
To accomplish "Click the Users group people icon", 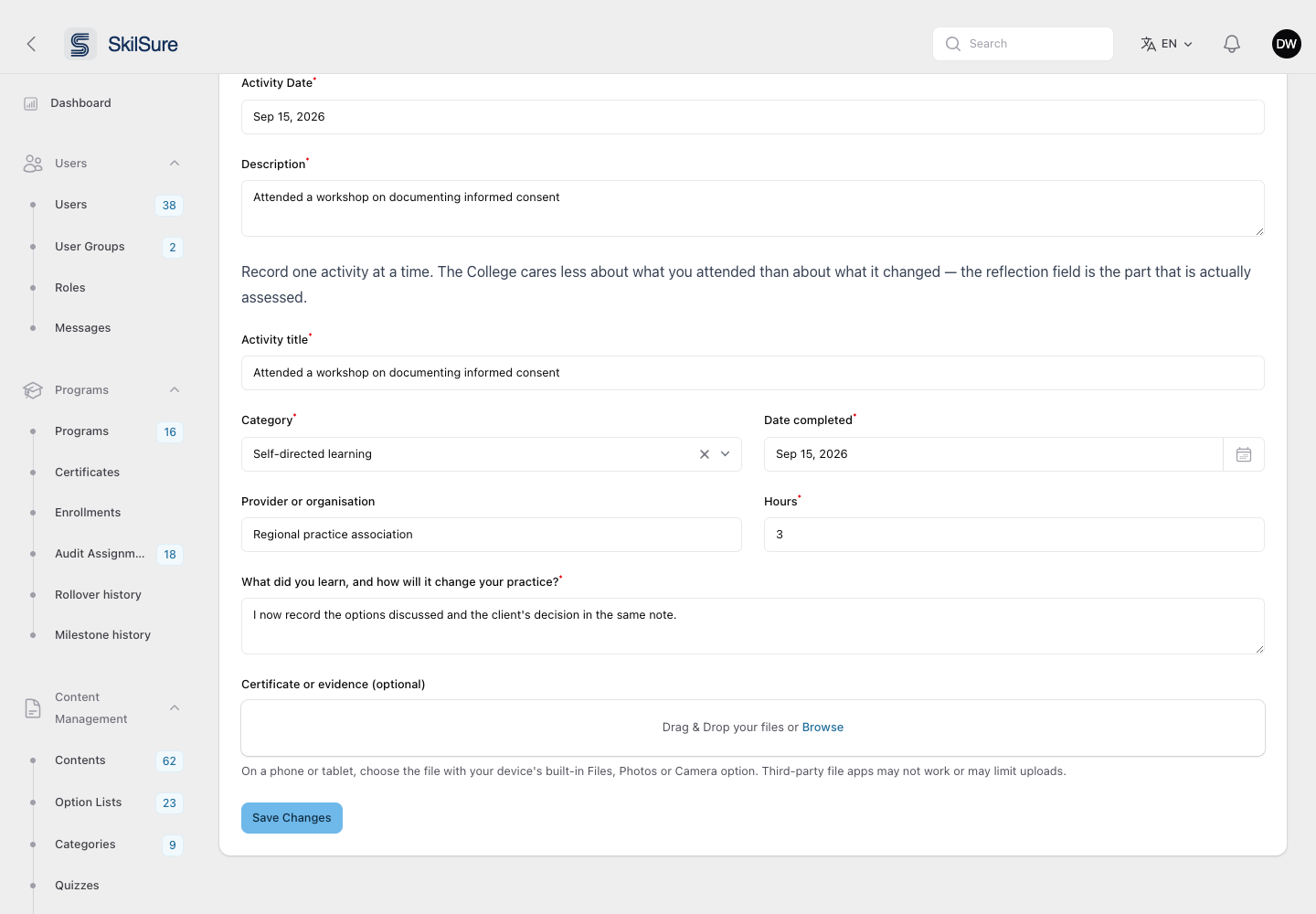I will coord(33,164).
